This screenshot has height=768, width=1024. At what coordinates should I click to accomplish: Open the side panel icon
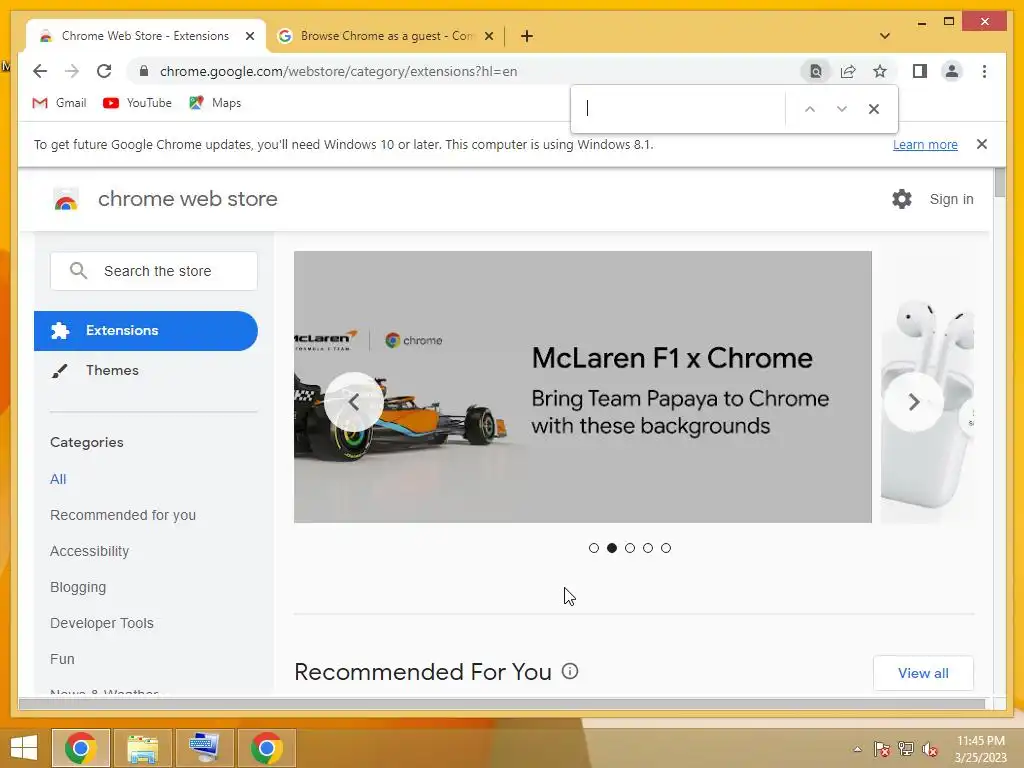[x=920, y=71]
